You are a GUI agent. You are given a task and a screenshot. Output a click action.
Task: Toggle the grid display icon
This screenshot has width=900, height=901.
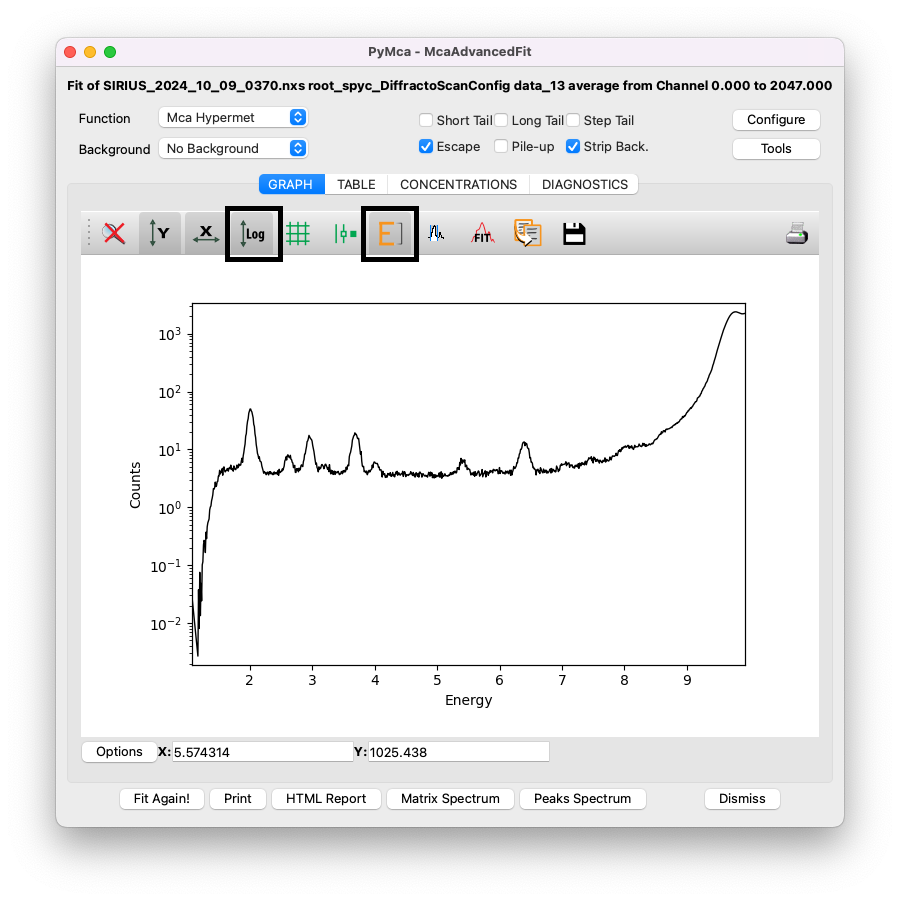tap(298, 233)
